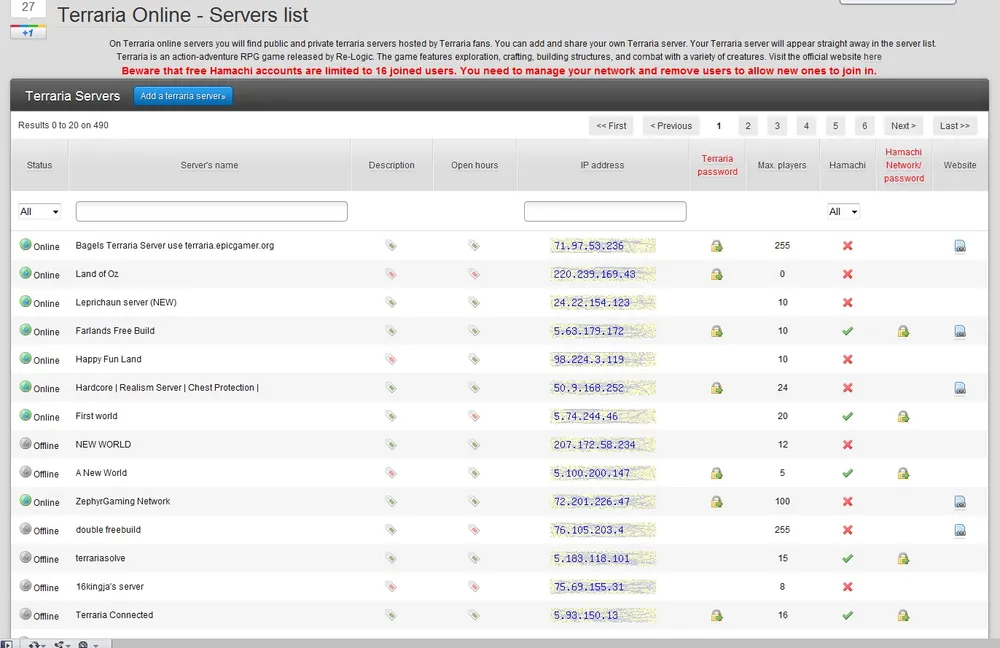Focus the IP address filter field
The image size is (1000, 648).
(x=605, y=211)
